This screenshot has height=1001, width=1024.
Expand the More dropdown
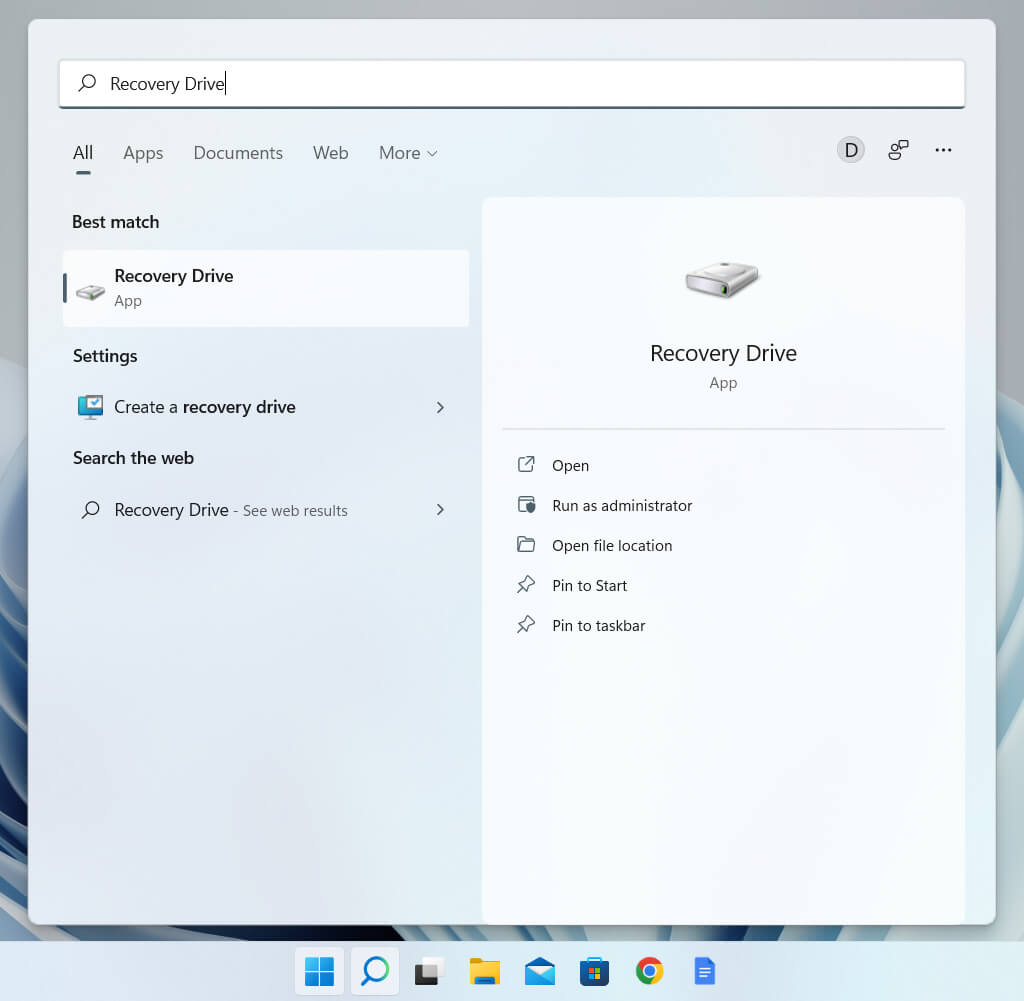(408, 153)
